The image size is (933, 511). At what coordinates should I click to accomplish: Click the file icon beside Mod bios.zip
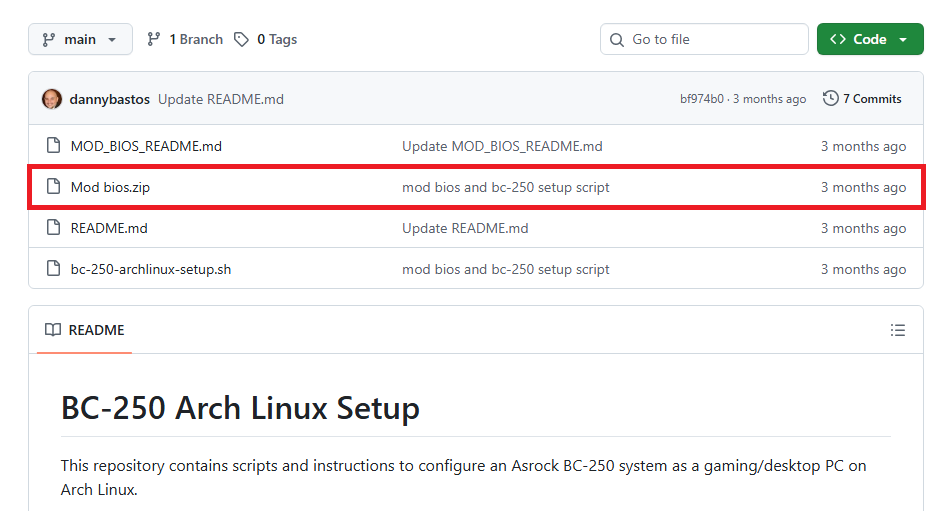click(x=53, y=187)
